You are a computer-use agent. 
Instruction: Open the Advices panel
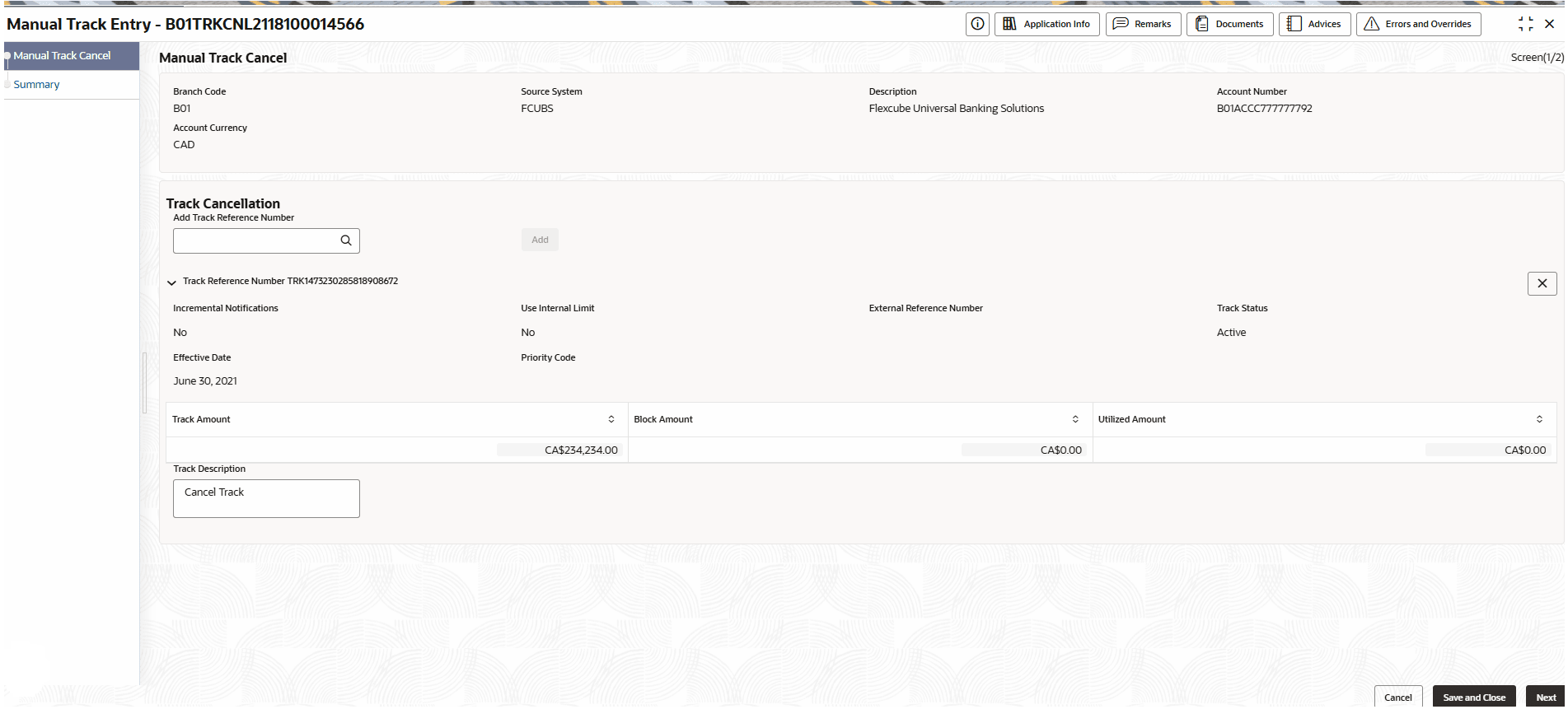1314,24
